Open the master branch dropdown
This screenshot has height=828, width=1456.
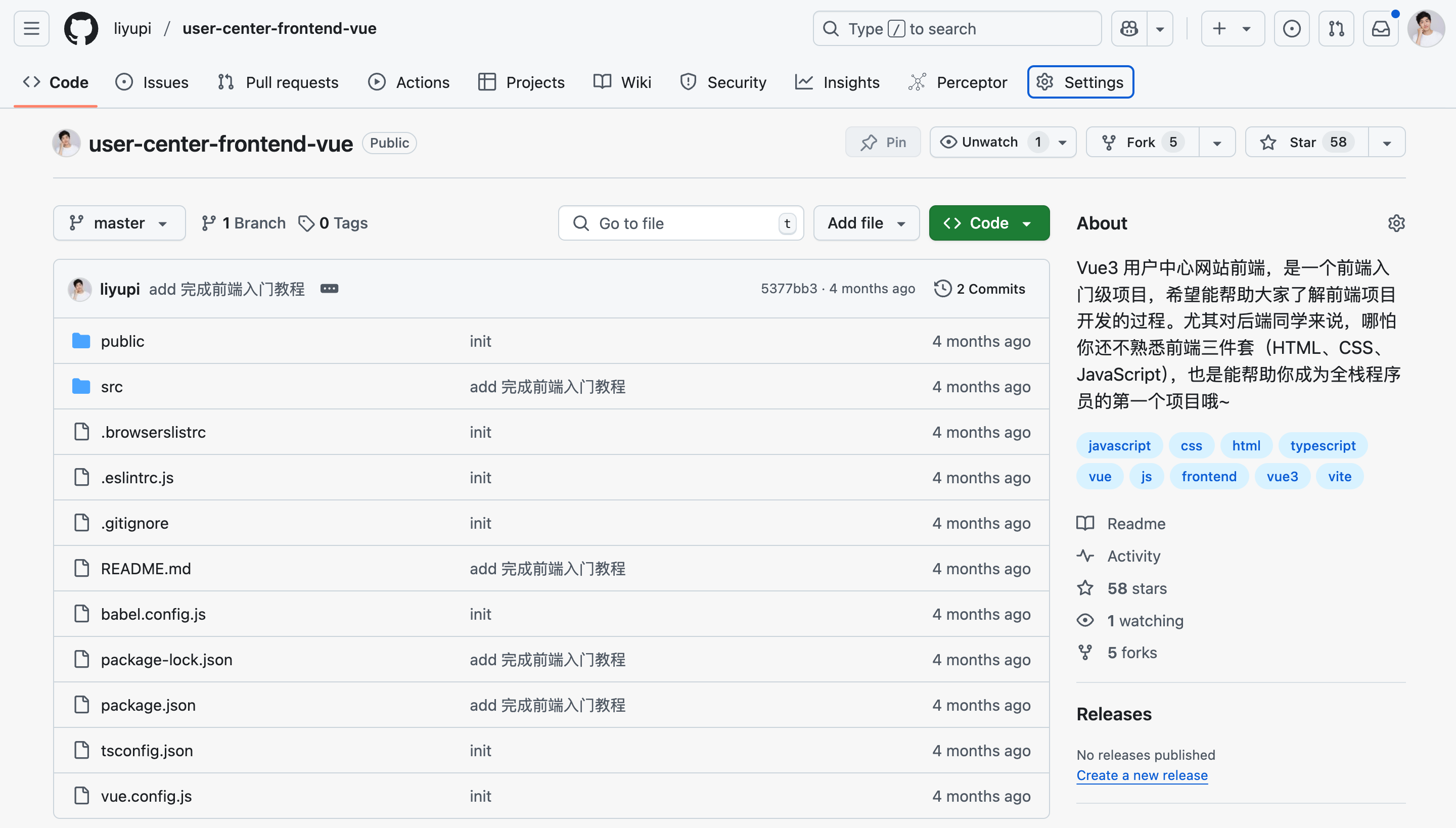click(119, 223)
